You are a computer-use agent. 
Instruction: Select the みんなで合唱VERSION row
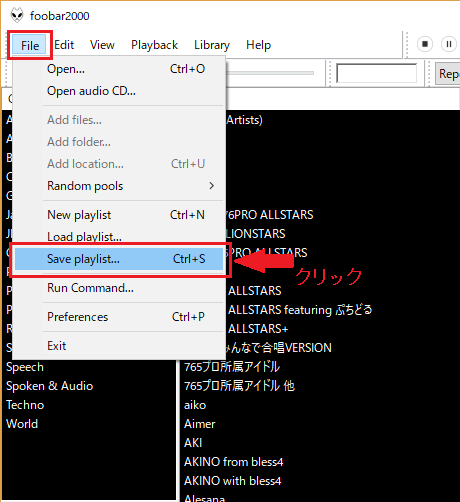click(343, 348)
